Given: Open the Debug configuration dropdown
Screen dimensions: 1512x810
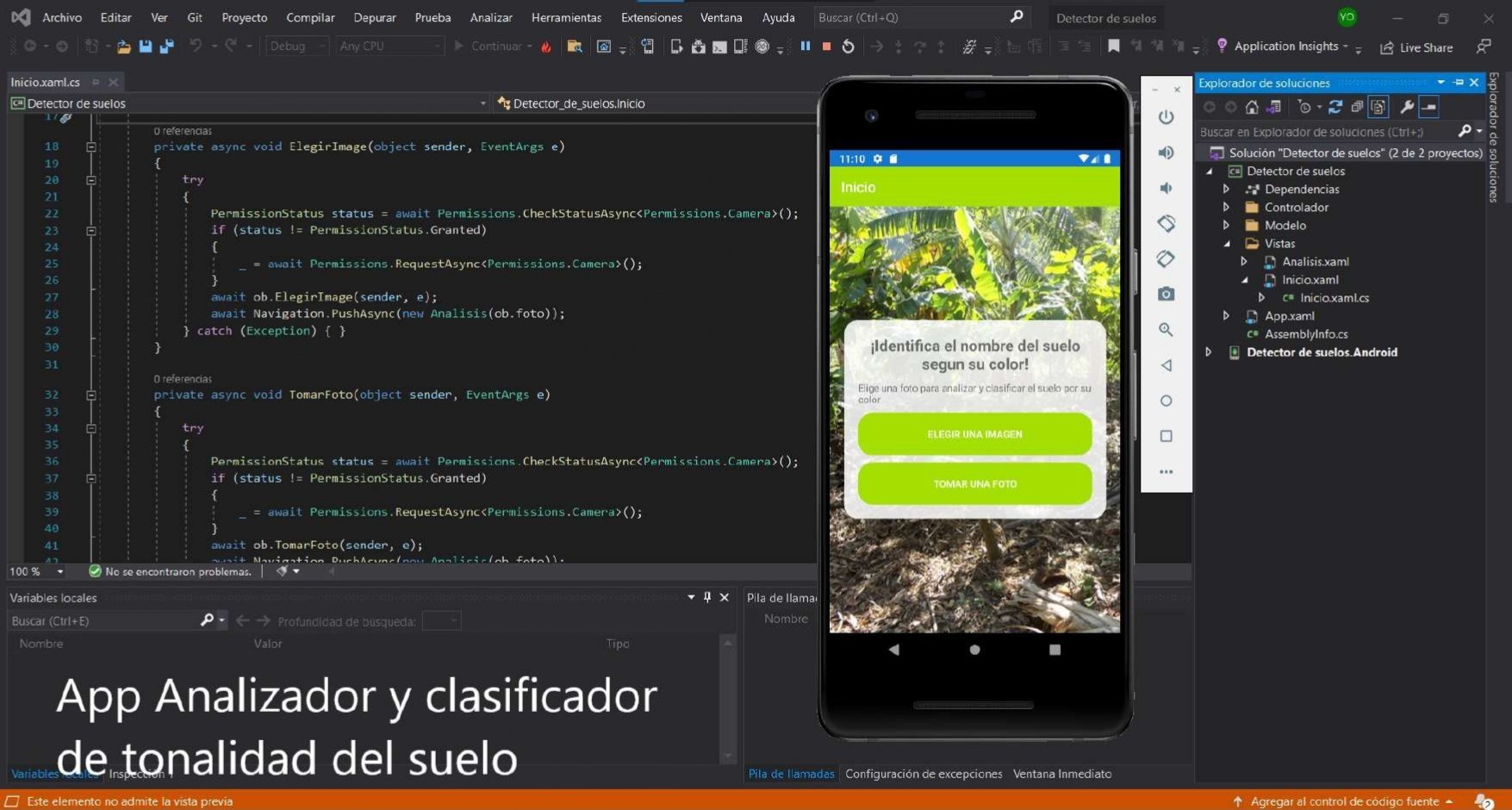Looking at the screenshot, I should (x=297, y=47).
